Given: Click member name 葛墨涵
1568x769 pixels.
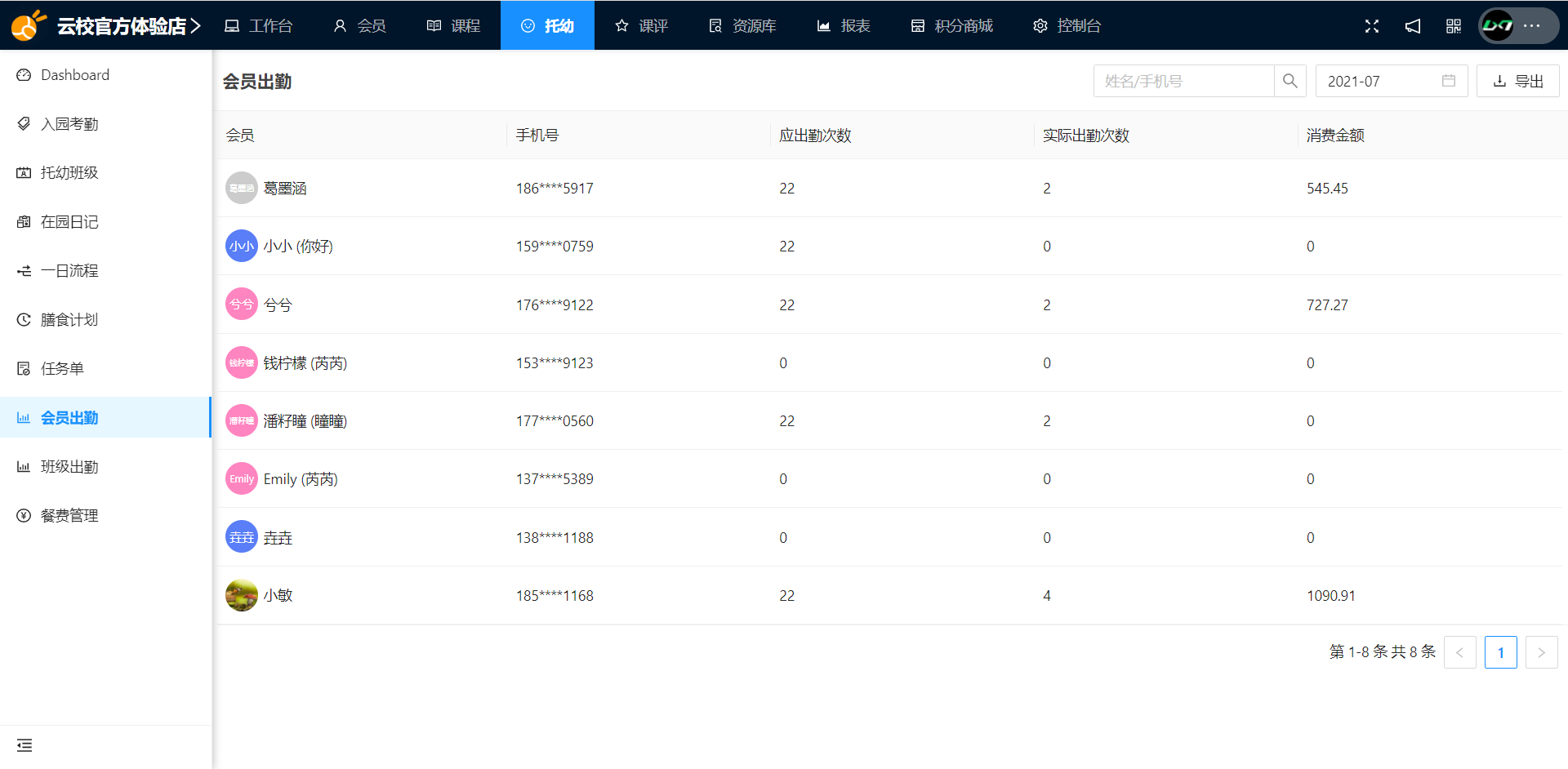Looking at the screenshot, I should 285,189.
